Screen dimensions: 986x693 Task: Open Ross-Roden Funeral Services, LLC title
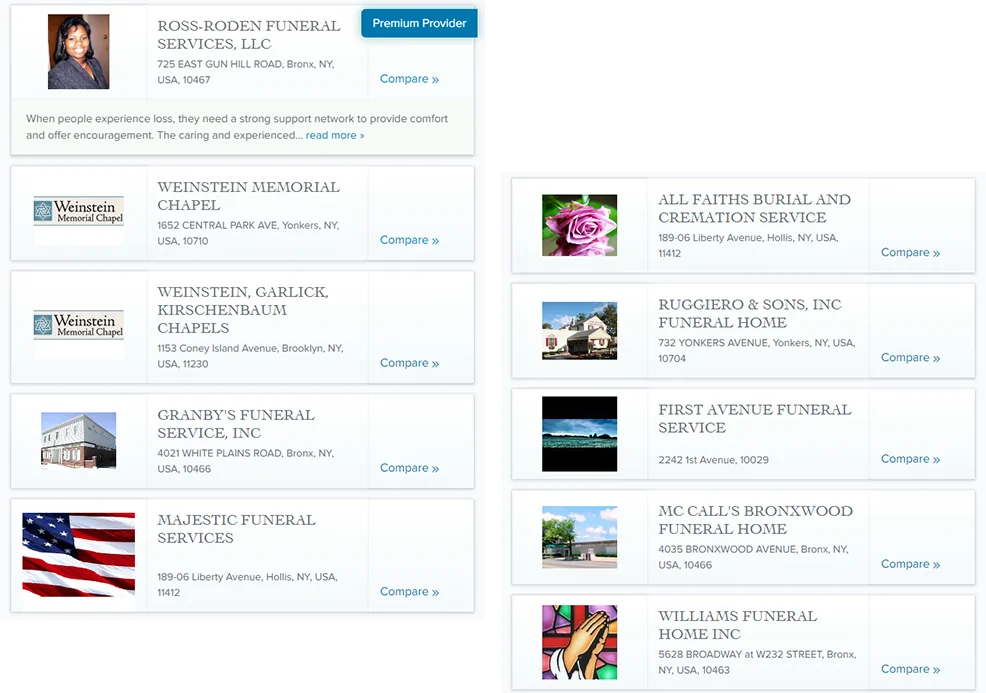click(248, 35)
